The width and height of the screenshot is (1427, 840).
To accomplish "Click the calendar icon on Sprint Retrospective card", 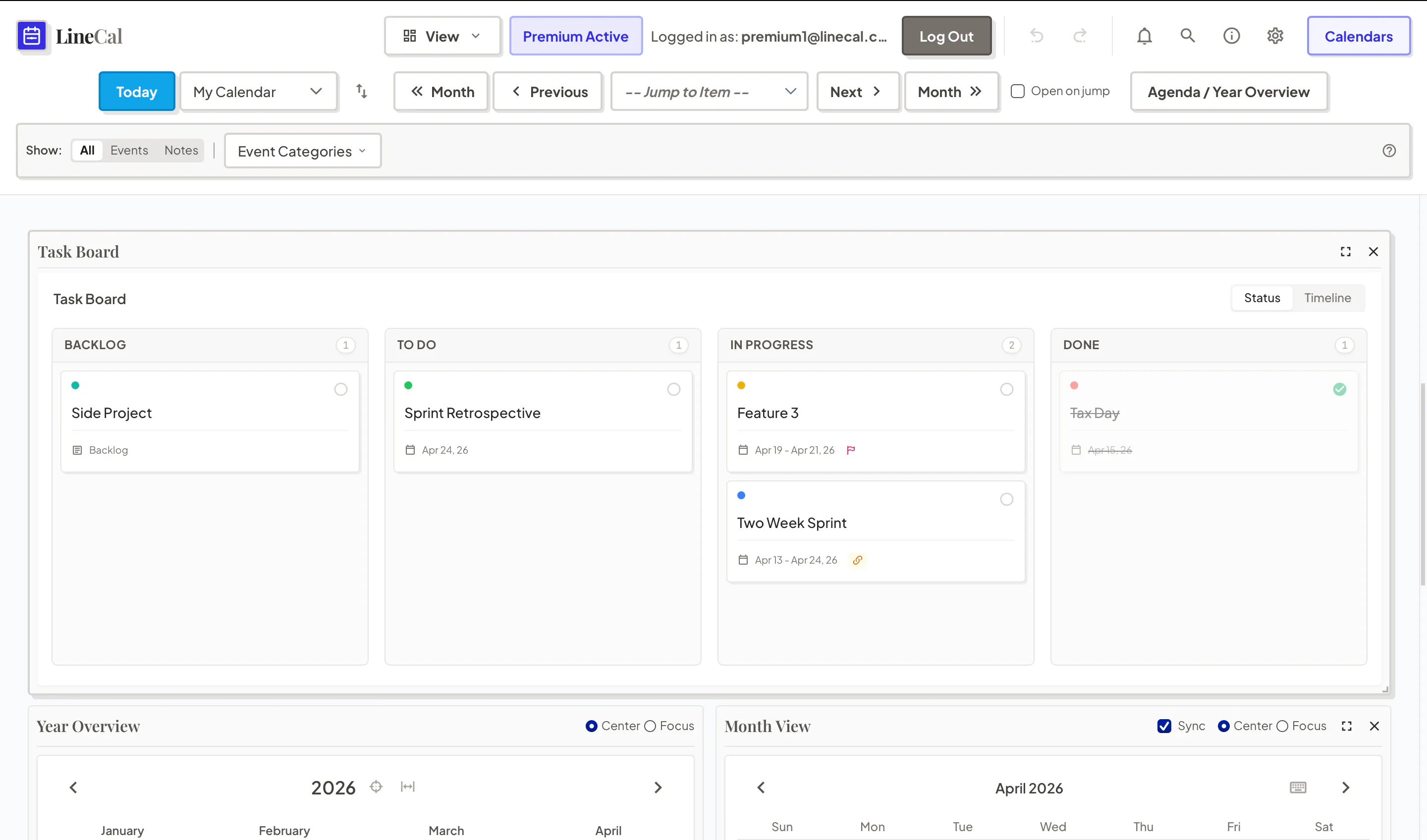I will pyautogui.click(x=410, y=450).
